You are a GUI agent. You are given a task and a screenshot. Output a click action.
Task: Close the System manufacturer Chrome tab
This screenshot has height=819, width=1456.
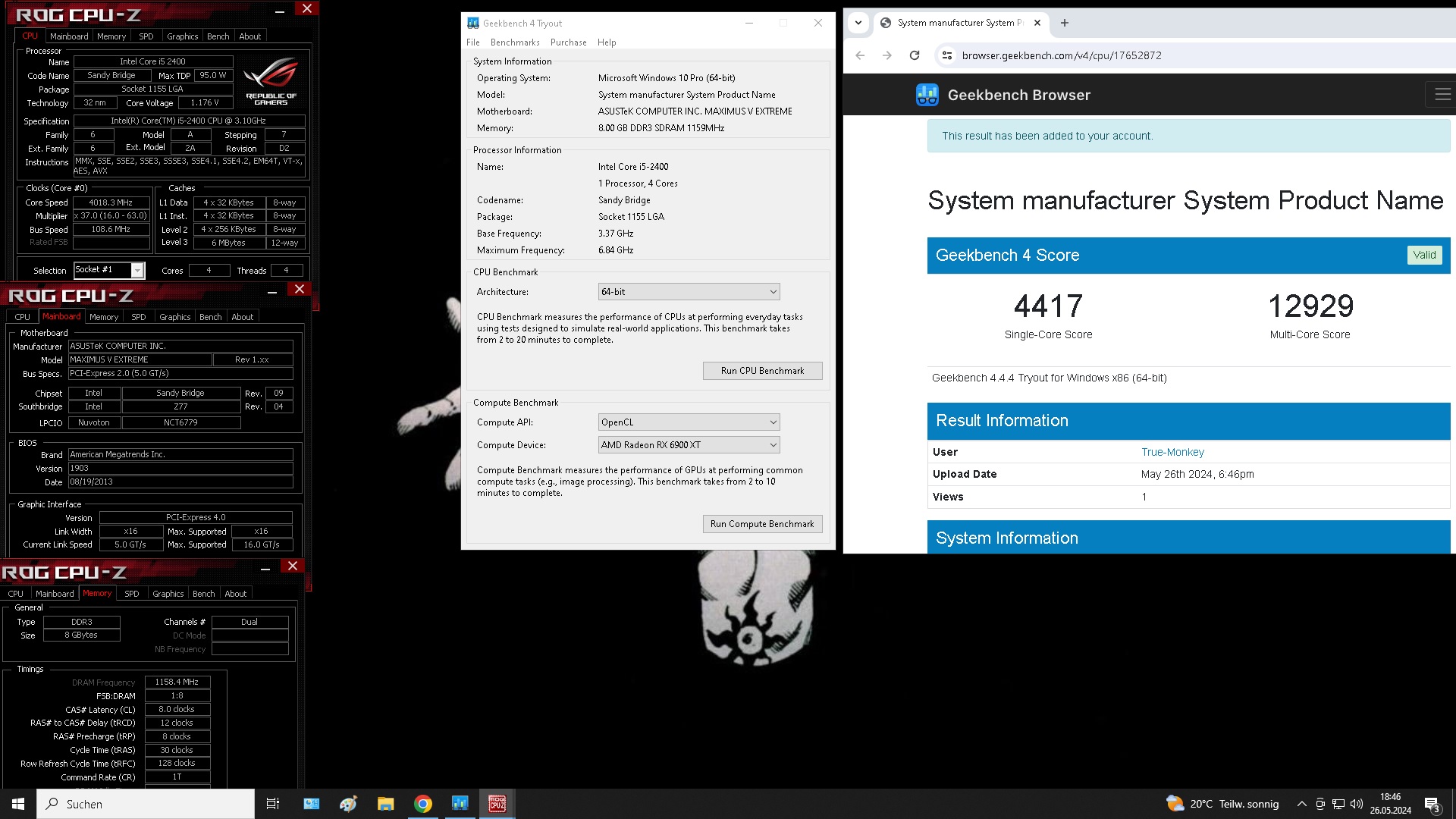tap(1037, 23)
